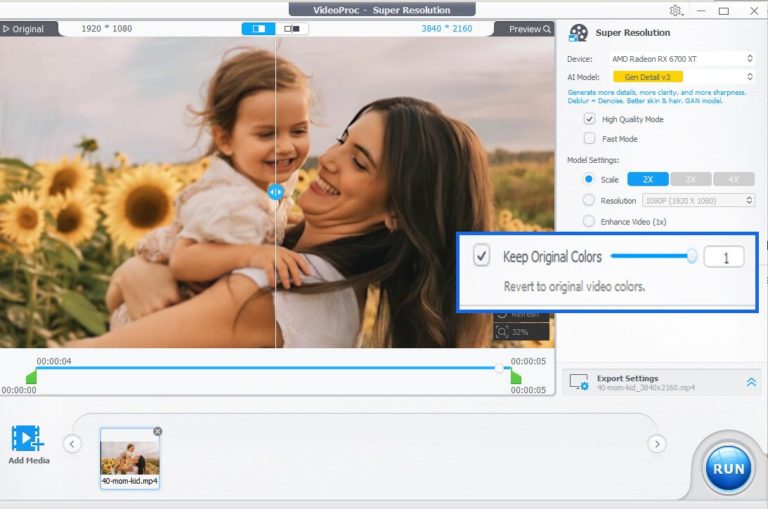
Task: Choose the 2X scale button
Action: [648, 179]
